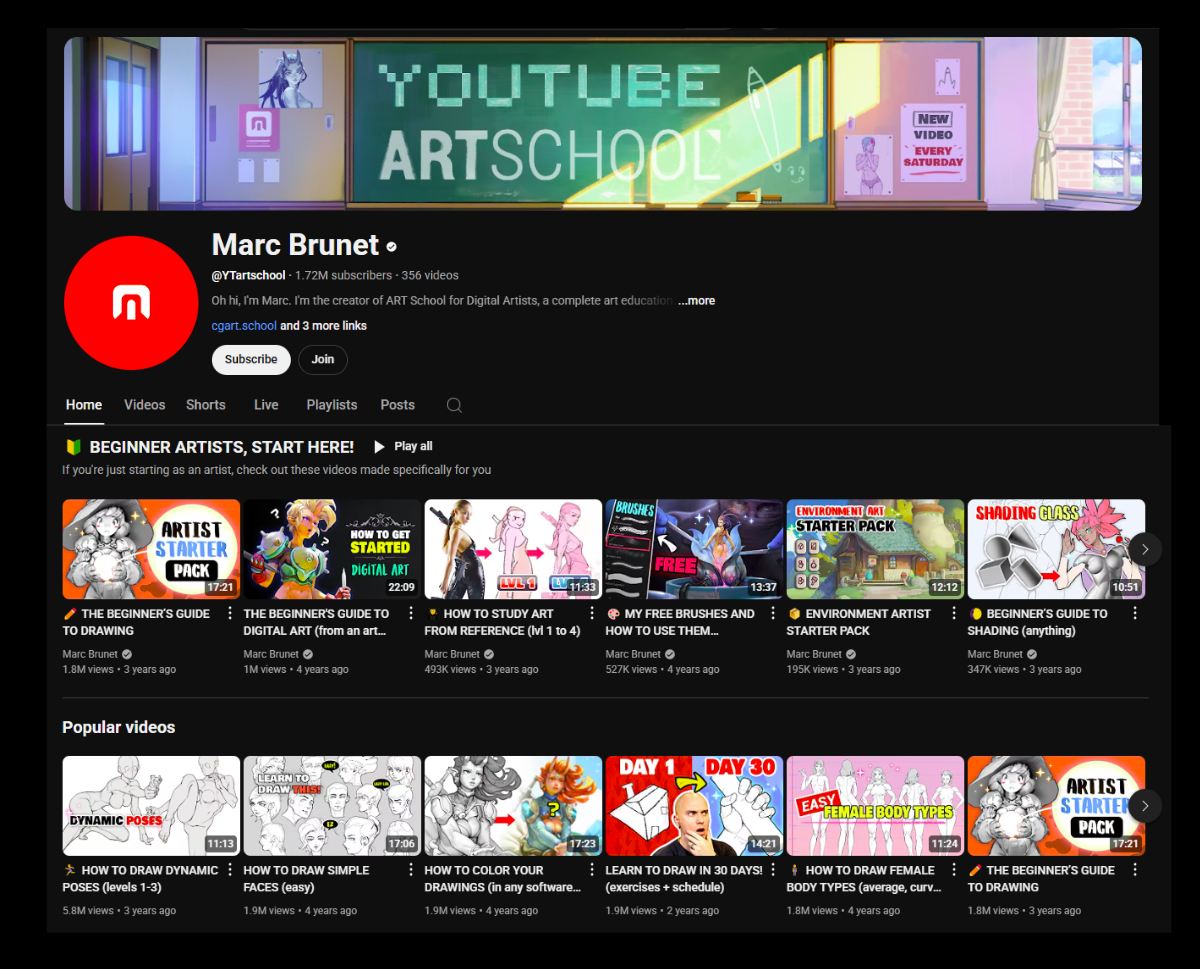Open options menu for ENVIRONMENT ARTIST STARTER PACK

click(x=954, y=614)
